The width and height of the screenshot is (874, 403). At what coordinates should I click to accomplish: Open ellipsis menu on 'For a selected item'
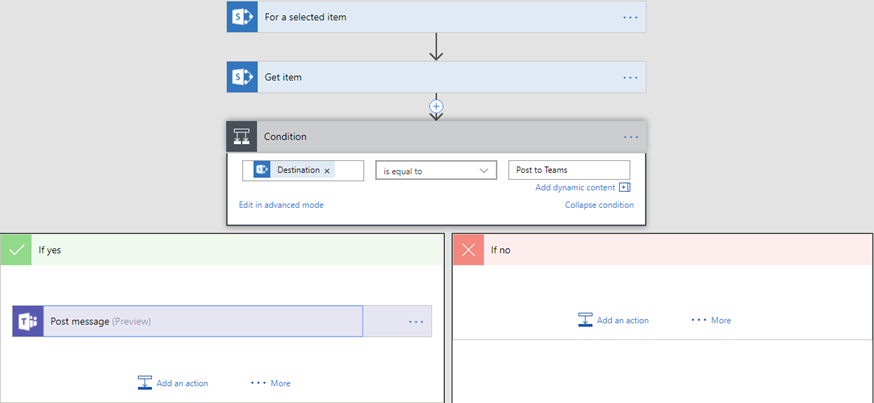point(630,17)
